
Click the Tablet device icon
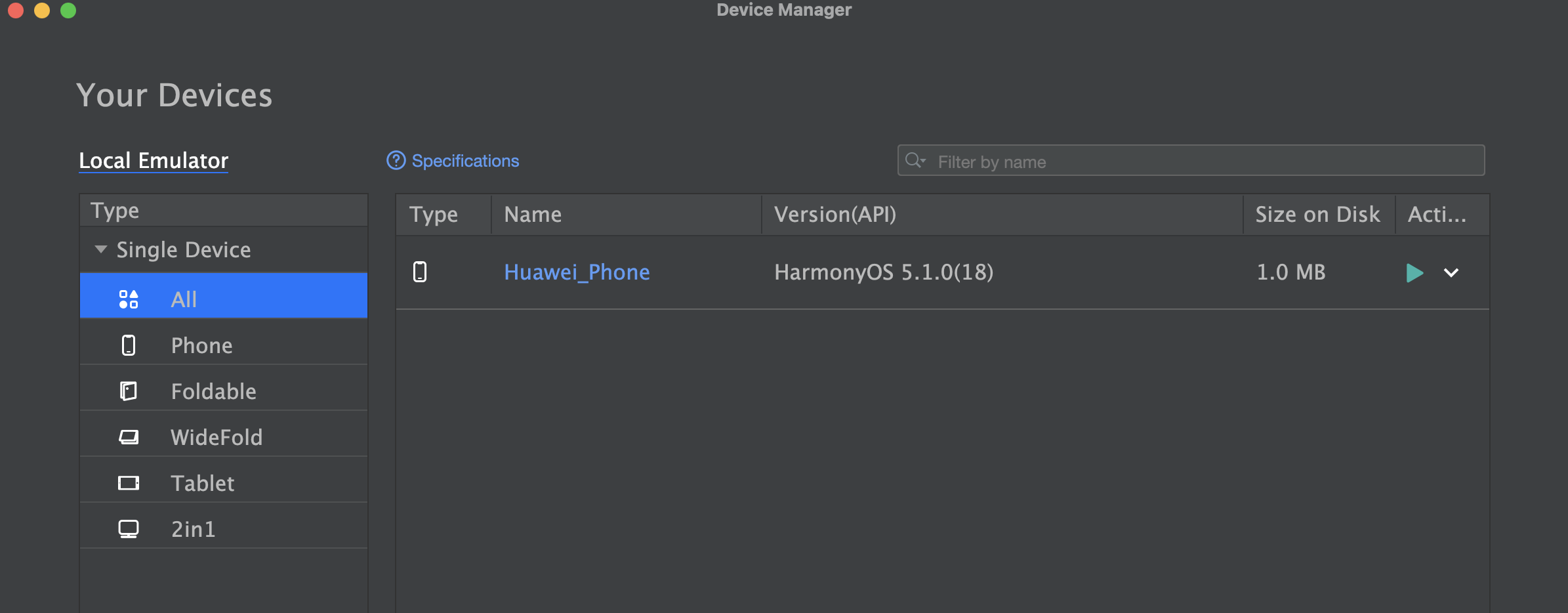click(129, 483)
